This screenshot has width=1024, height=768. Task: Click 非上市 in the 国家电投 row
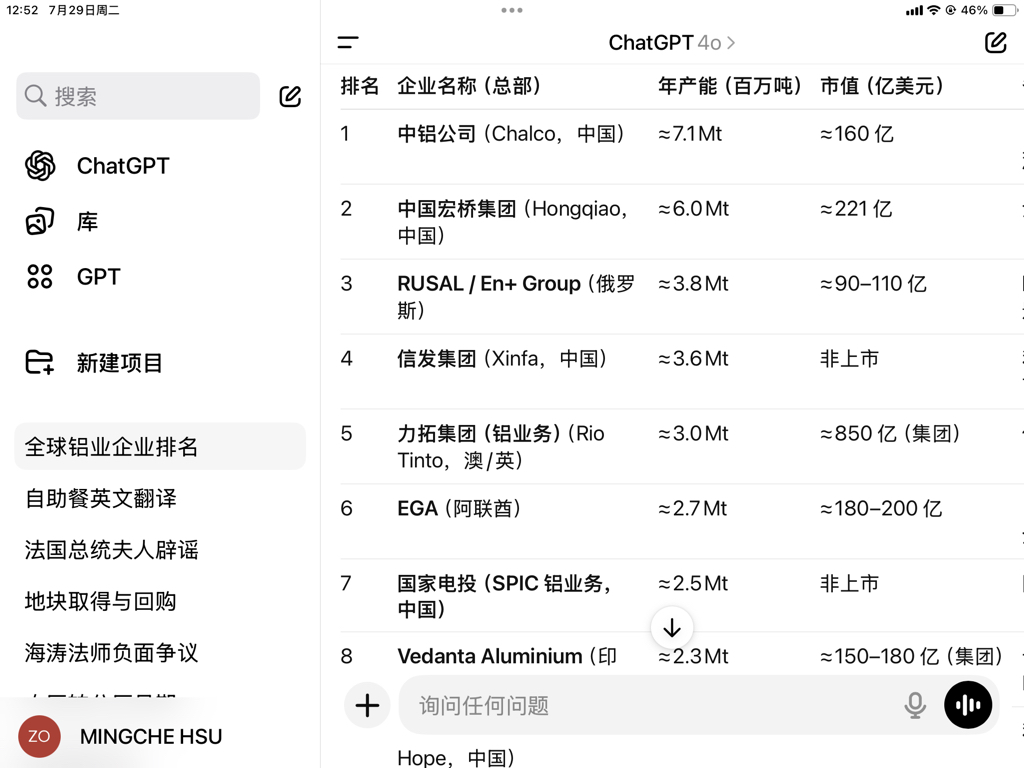[850, 583]
